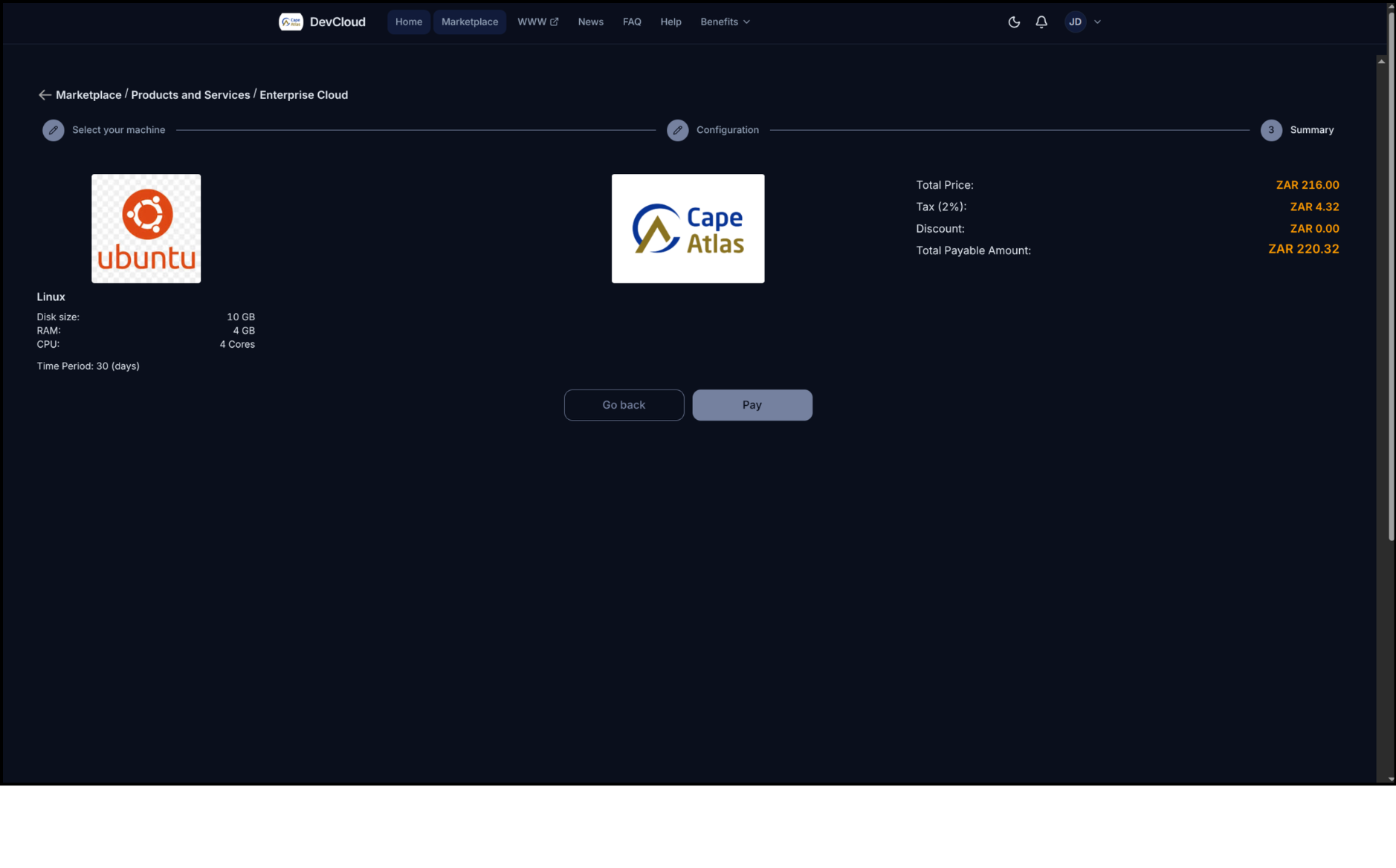Image resolution: width=1396 pixels, height=868 pixels.
Task: Click the Summary step label
Action: point(1312,130)
